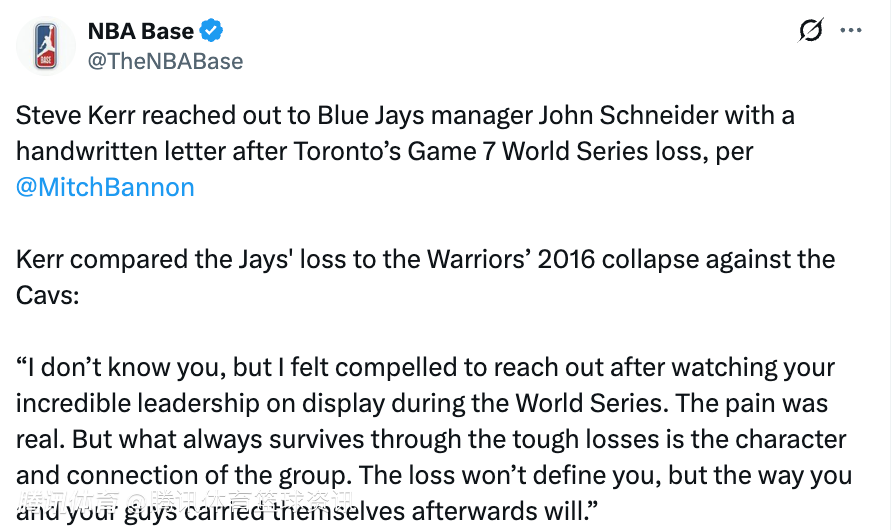This screenshot has width=896, height=530.
Task: Click 'The loss won't define you' text
Action: point(540,475)
